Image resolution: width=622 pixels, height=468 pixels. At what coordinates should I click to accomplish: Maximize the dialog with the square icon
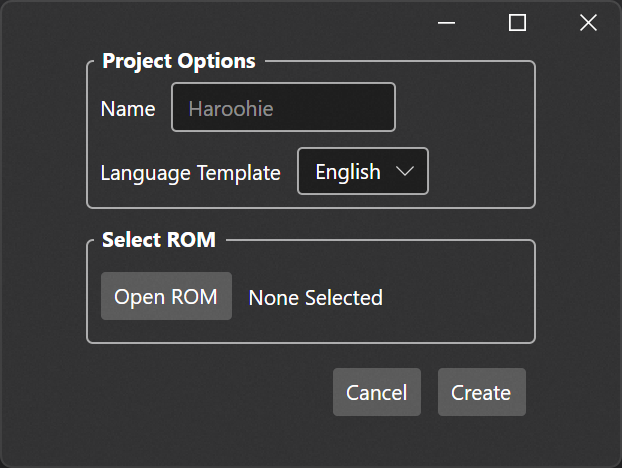pyautogui.click(x=517, y=23)
